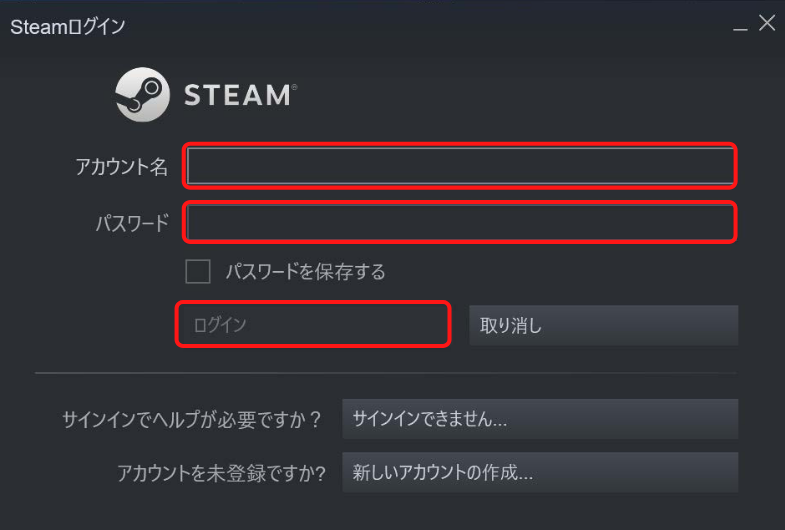Tick the パスワードを保存する checkbox
Image resolution: width=785 pixels, height=530 pixels.
[198, 272]
